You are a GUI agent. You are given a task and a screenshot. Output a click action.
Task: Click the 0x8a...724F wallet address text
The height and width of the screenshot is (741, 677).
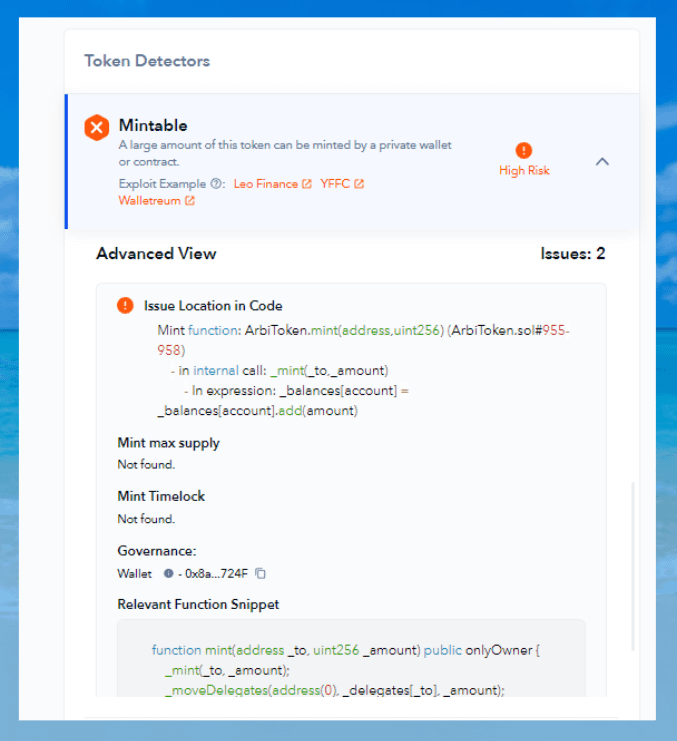[x=213, y=574]
